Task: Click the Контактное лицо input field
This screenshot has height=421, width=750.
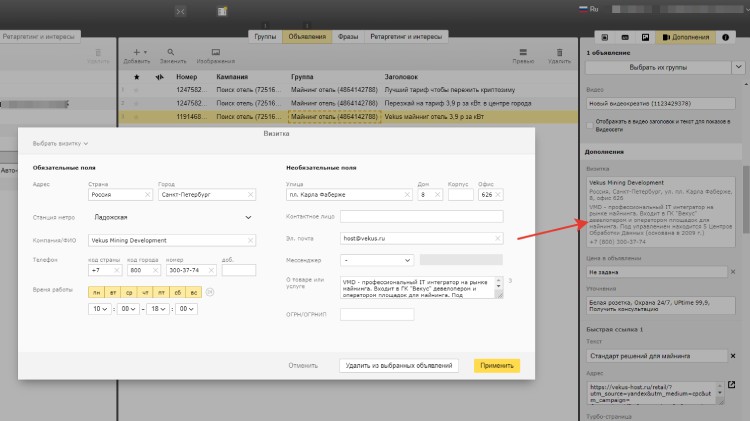Action: pos(423,216)
